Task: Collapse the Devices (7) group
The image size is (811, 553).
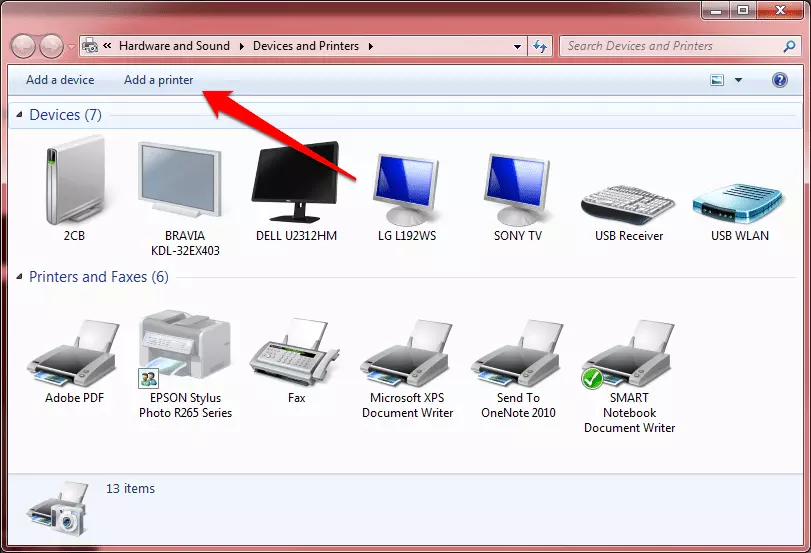Action: point(18,116)
